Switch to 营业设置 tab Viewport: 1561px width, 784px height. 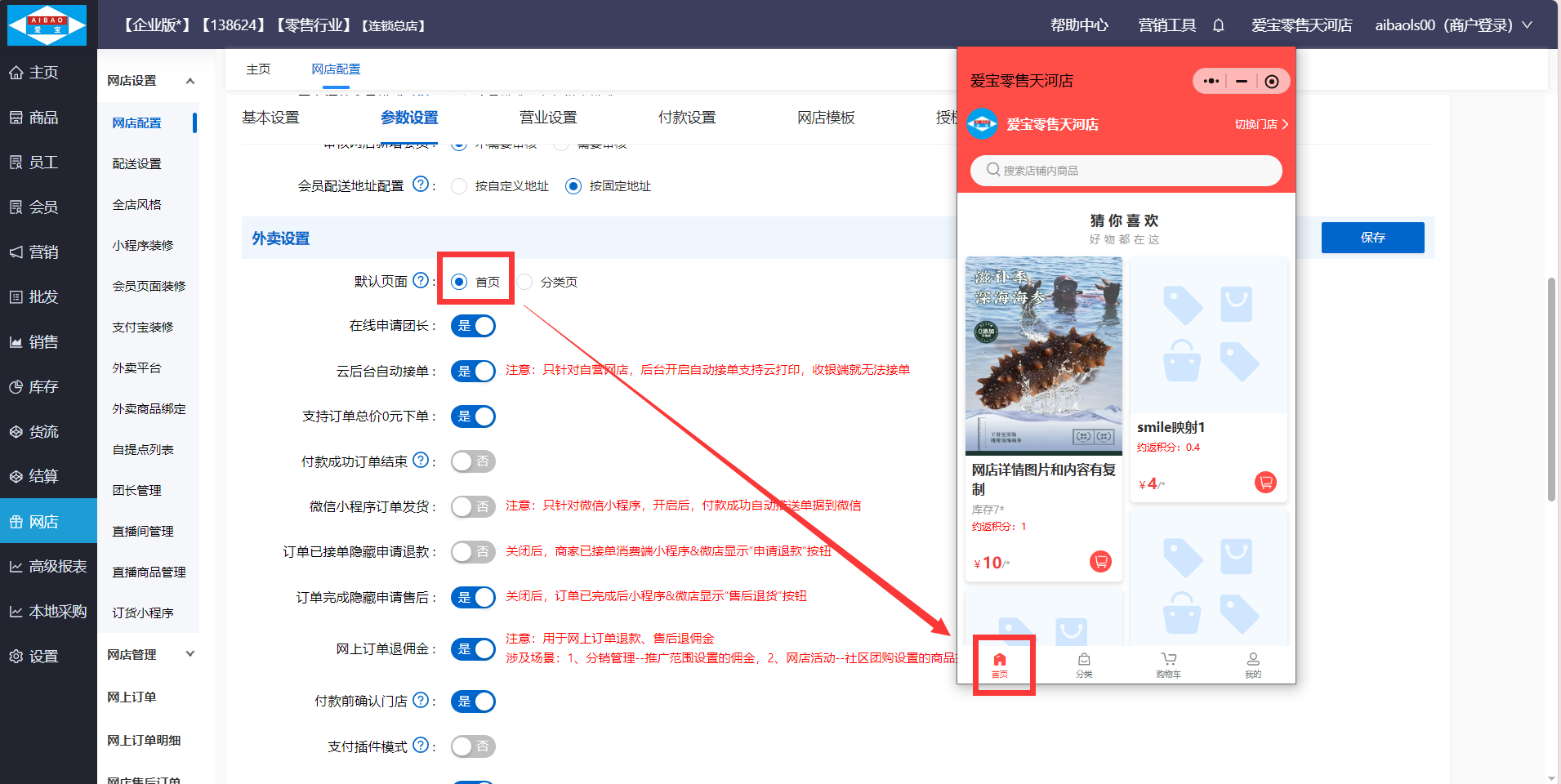click(x=548, y=118)
